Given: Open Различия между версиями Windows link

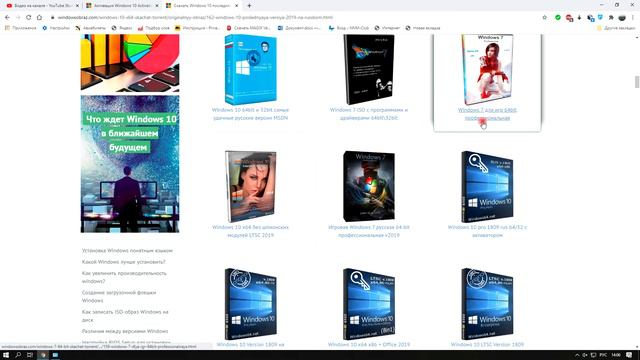Looking at the screenshot, I should coord(125,331).
